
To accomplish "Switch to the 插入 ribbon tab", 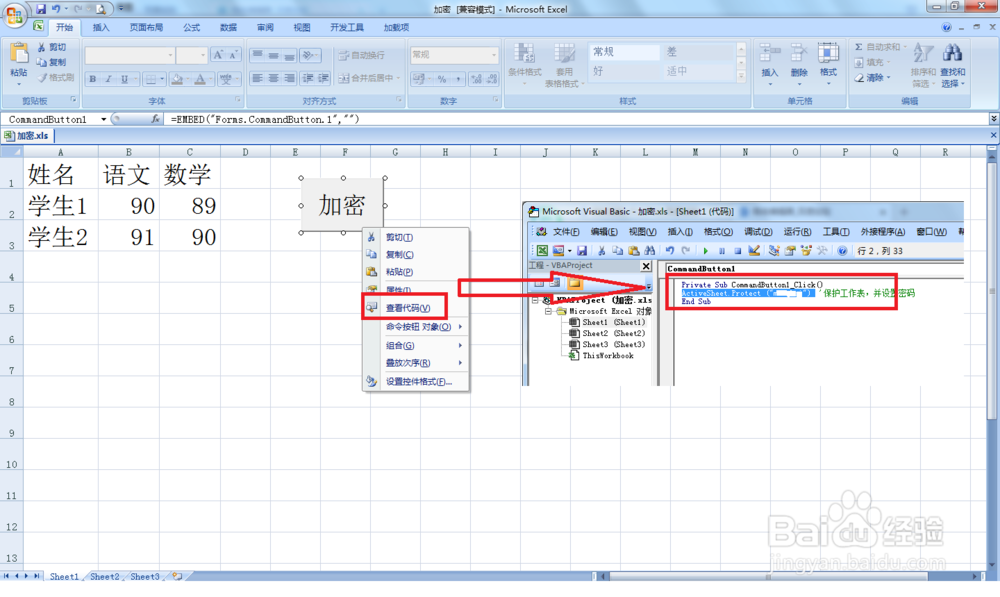I will click(x=101, y=27).
